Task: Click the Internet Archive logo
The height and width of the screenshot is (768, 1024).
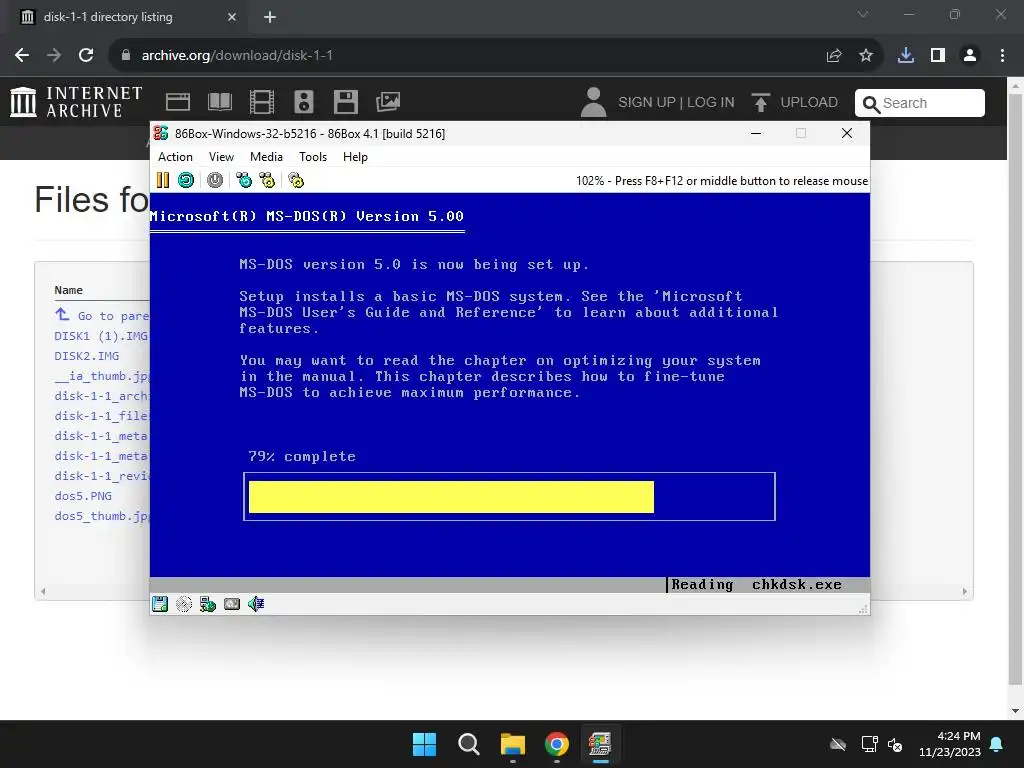Action: (76, 102)
